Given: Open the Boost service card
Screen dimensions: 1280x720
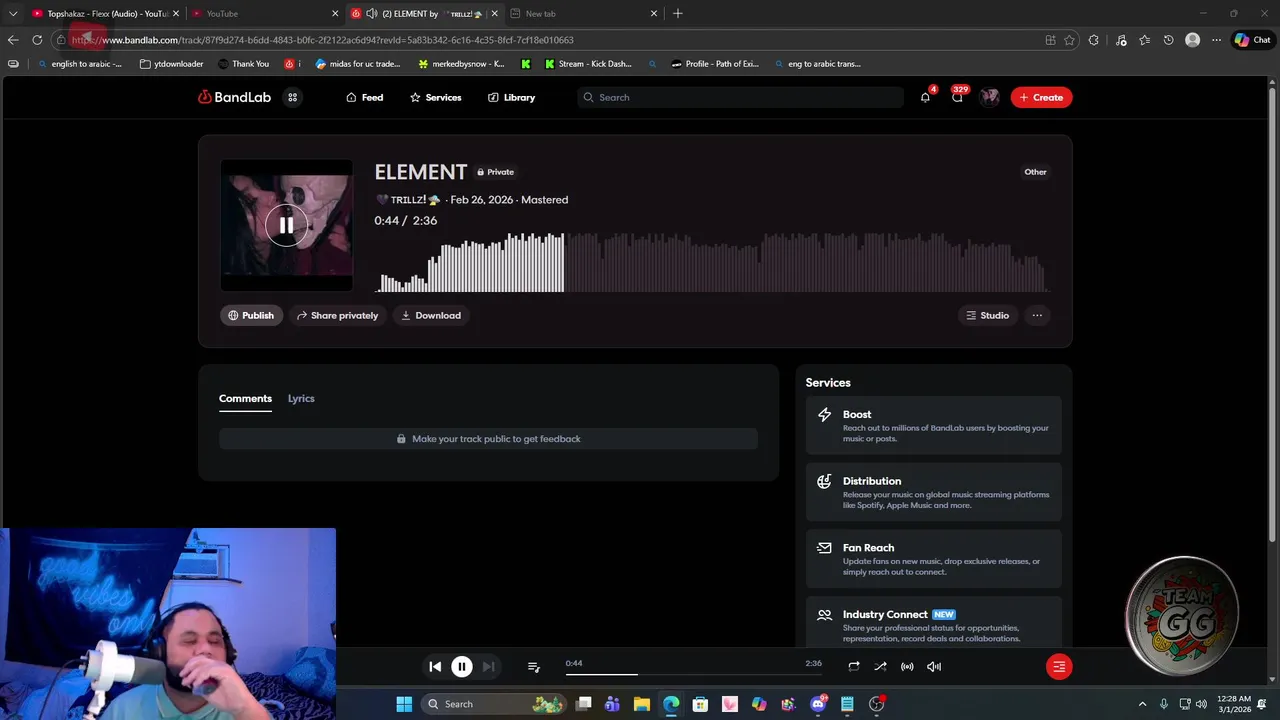Looking at the screenshot, I should coord(933,425).
